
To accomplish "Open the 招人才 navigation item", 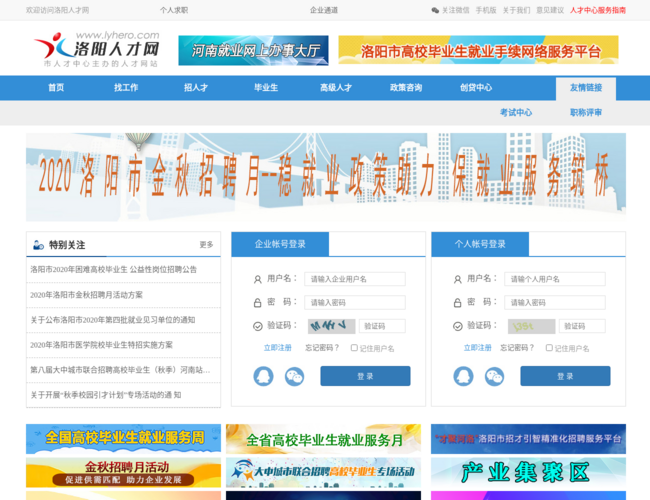I will [196, 87].
